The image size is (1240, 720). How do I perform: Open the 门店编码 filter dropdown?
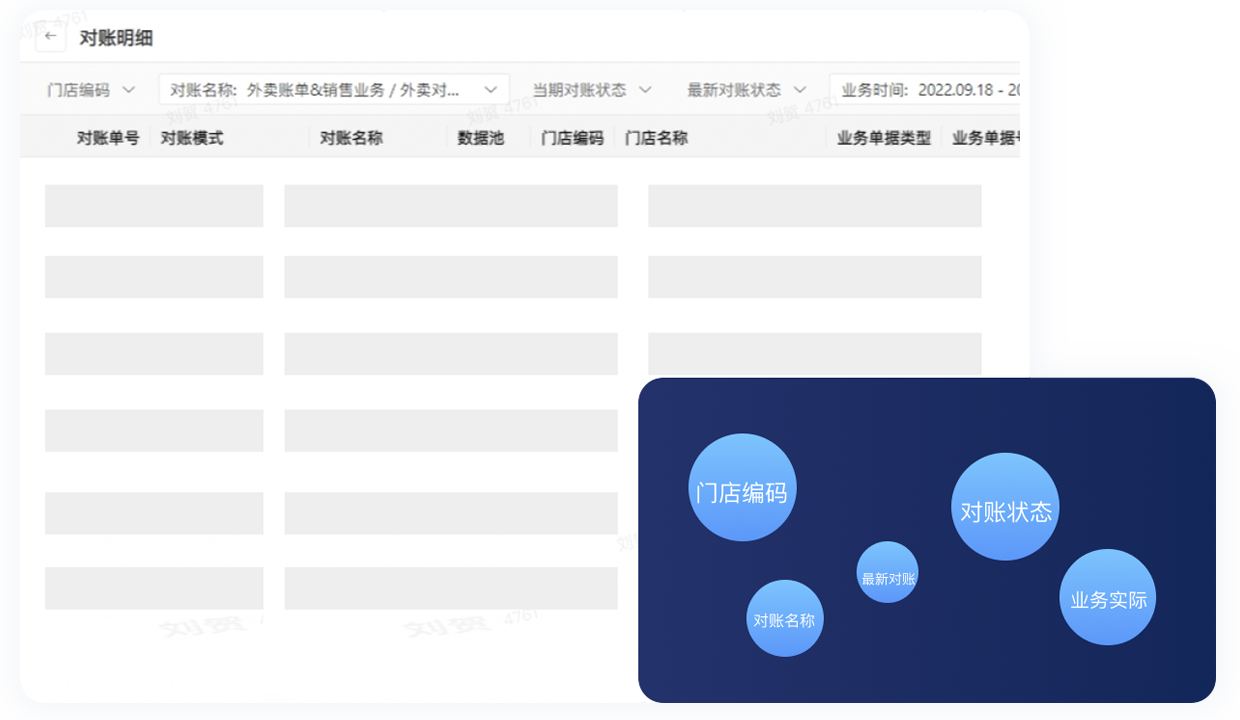[x=91, y=90]
